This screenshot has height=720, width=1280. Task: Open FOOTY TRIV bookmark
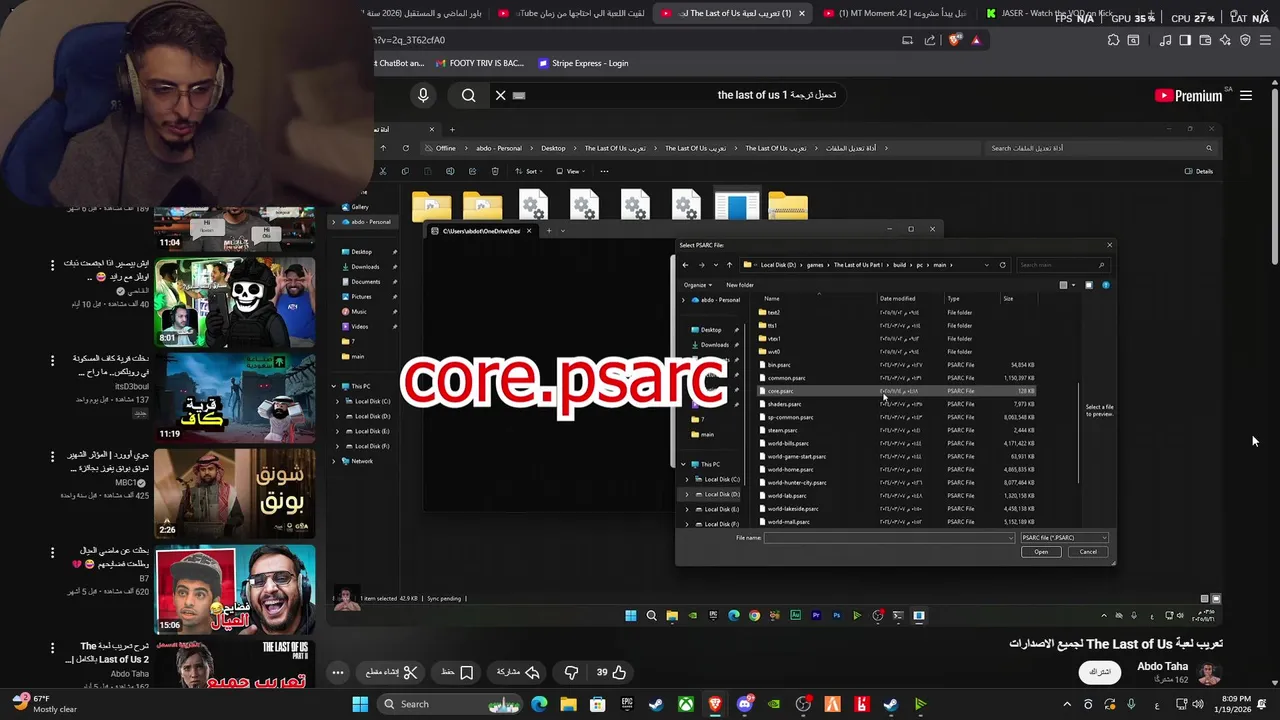pyautogui.click(x=479, y=63)
